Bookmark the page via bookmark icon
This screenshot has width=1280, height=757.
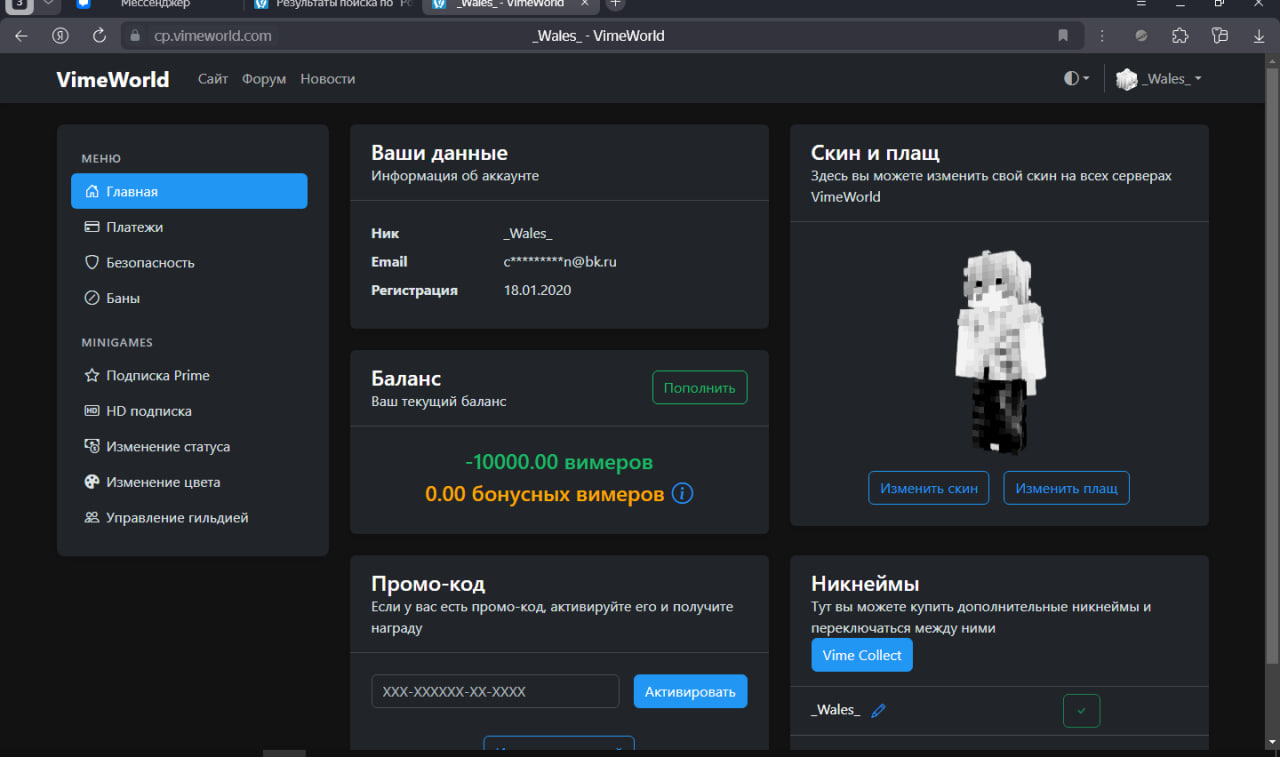(1063, 35)
